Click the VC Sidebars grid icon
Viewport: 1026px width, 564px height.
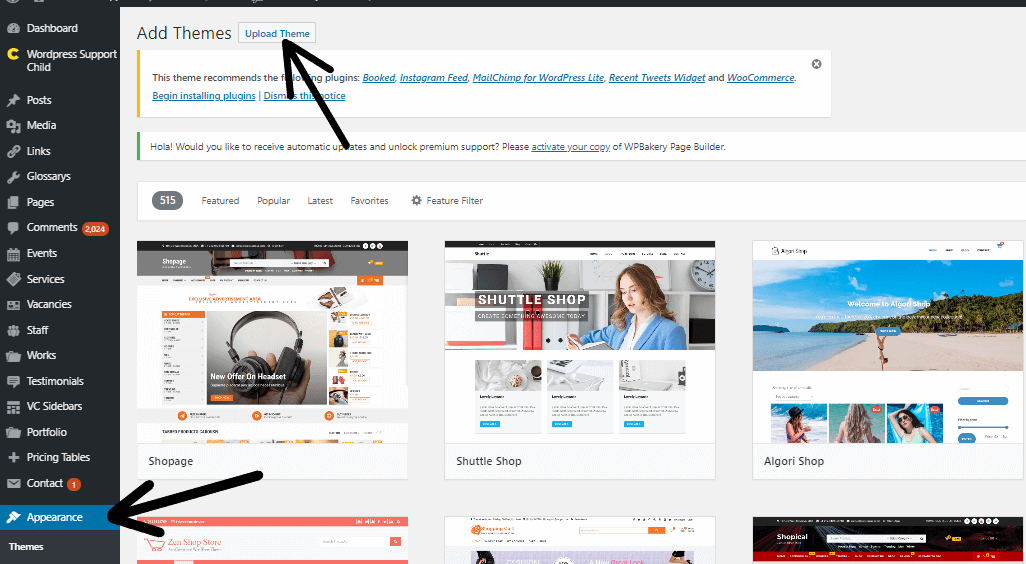13,407
